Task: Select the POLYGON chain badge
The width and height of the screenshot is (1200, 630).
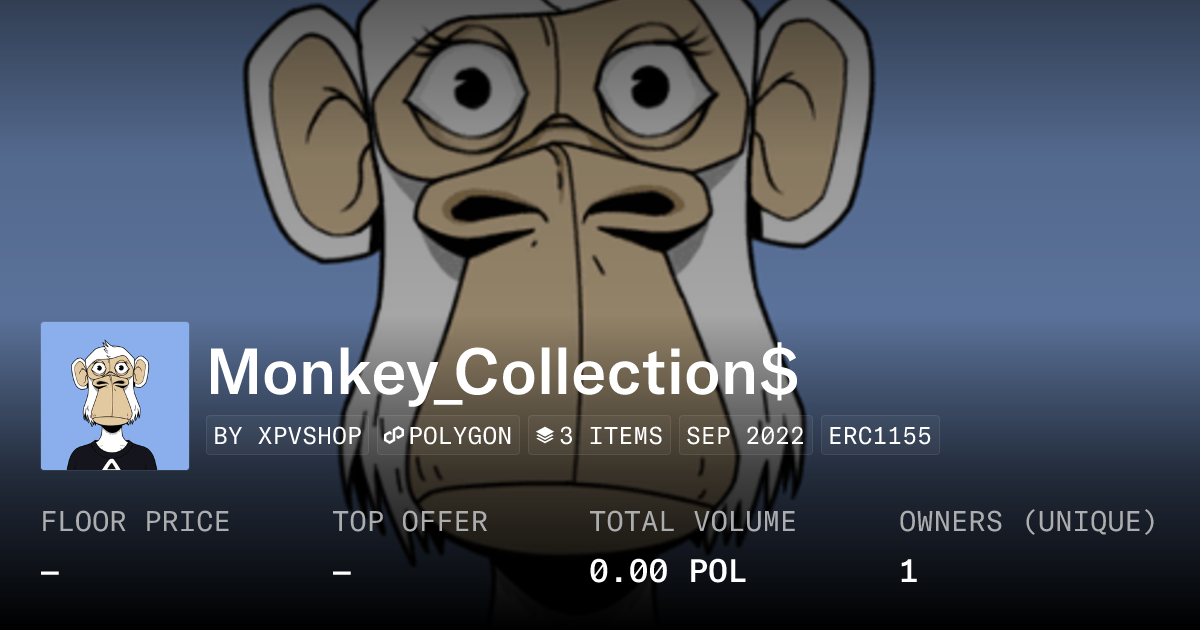Action: pos(448,436)
